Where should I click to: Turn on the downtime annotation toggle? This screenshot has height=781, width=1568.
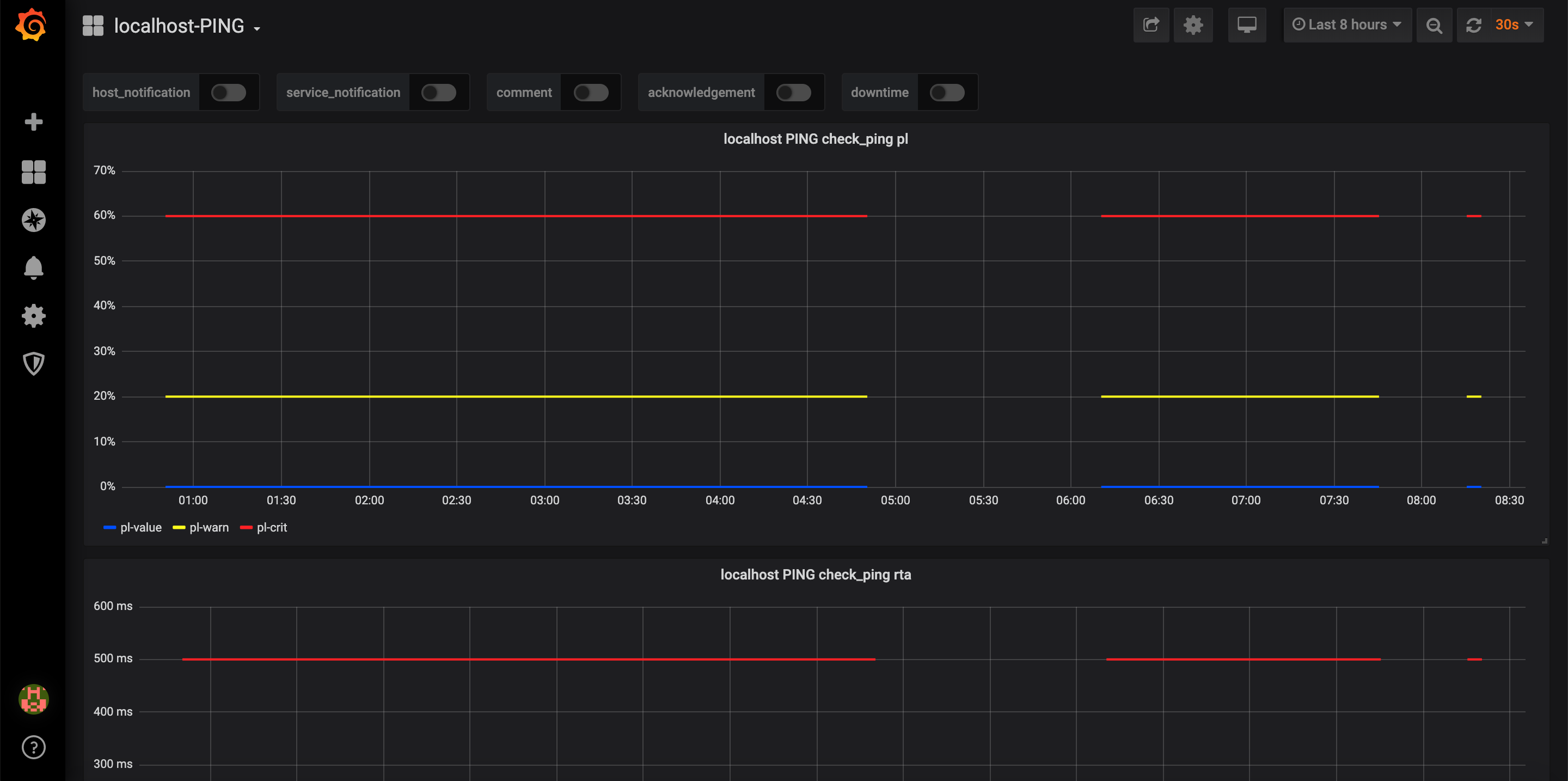pyautogui.click(x=947, y=93)
